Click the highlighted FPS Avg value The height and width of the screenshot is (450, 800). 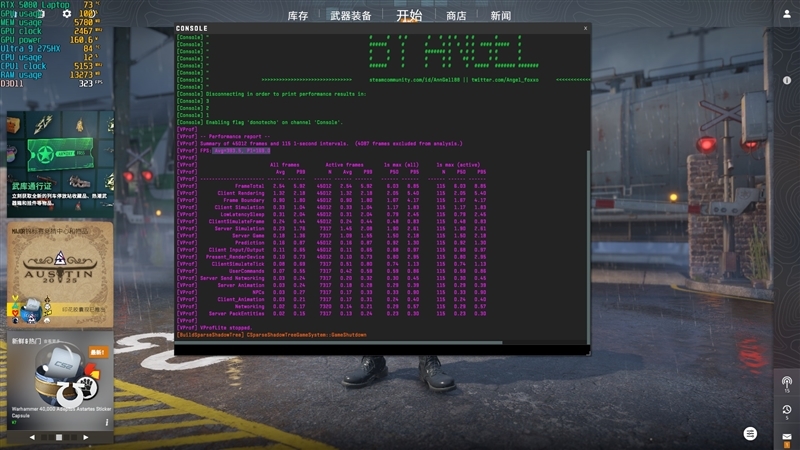(241, 151)
